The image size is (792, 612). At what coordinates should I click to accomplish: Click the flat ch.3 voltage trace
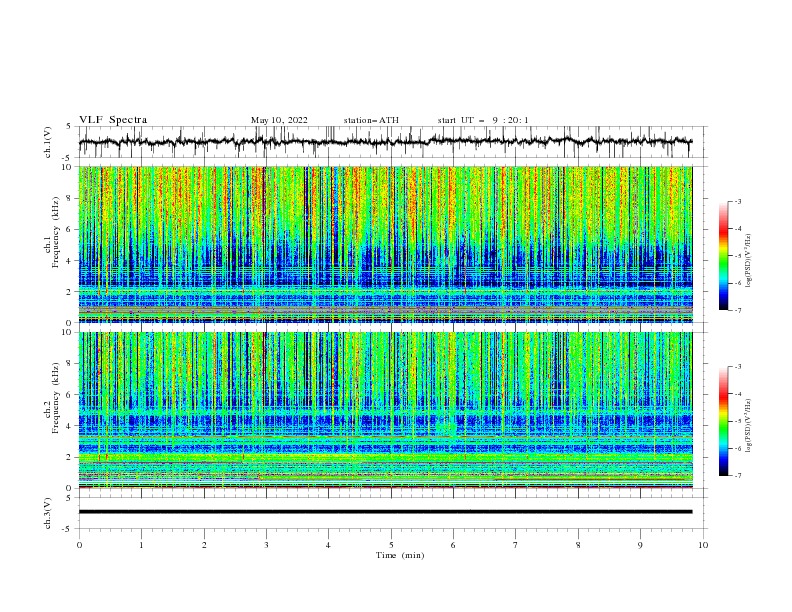tap(385, 512)
